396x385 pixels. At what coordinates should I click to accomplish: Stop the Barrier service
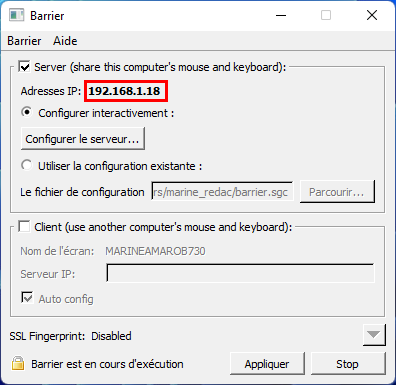coord(348,364)
